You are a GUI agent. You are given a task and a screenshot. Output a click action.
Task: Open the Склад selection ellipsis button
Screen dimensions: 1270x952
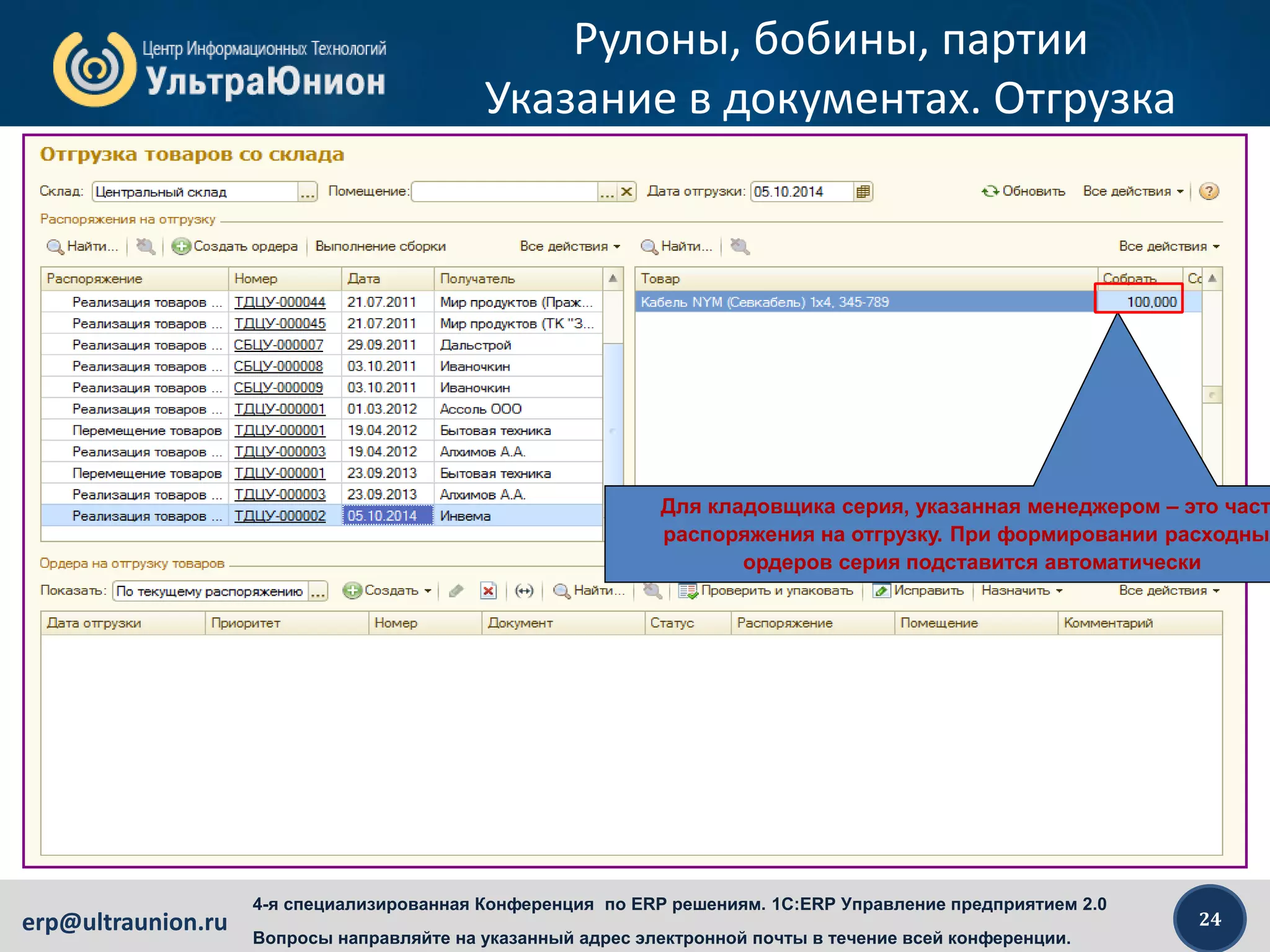click(x=308, y=192)
